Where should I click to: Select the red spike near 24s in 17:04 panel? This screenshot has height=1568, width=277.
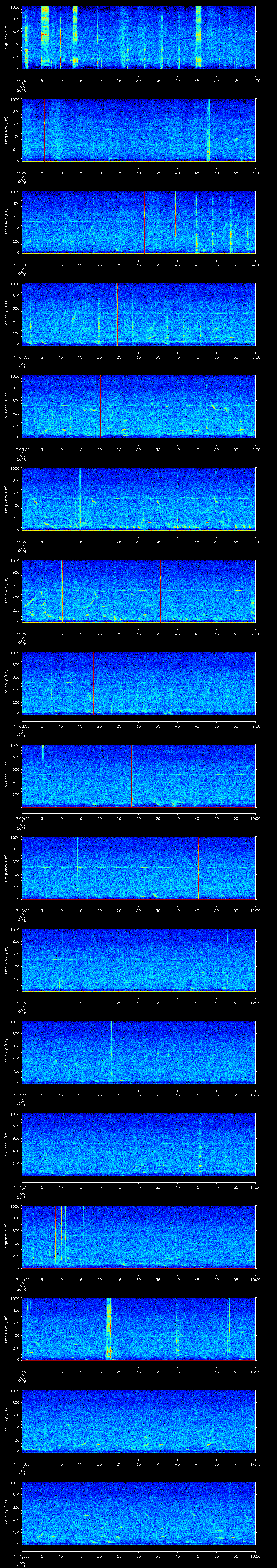tap(117, 315)
